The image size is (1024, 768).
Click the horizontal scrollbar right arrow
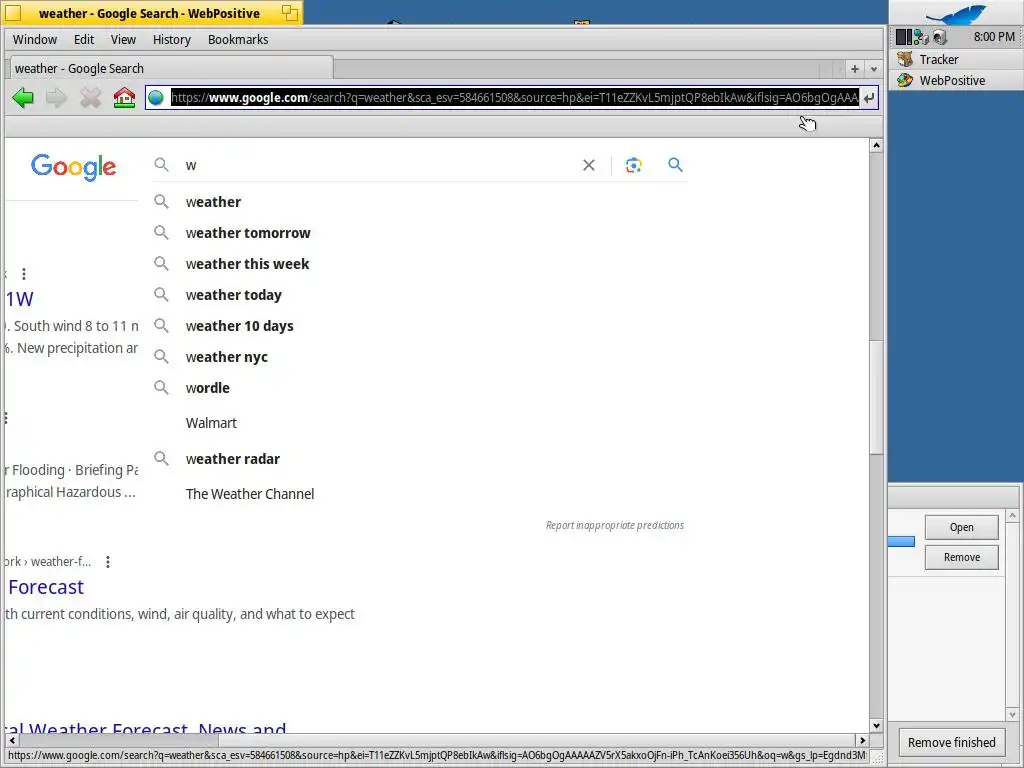pyautogui.click(x=863, y=741)
